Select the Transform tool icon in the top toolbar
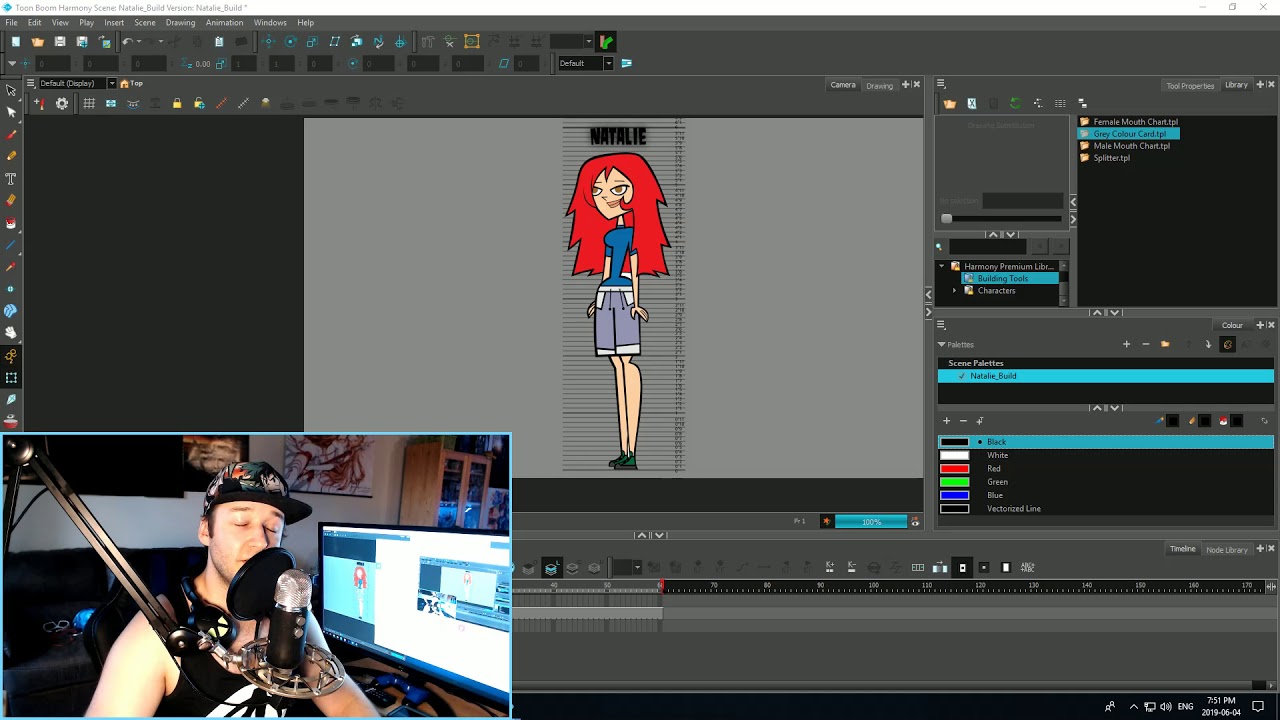The width and height of the screenshot is (1280, 720). click(x=268, y=42)
